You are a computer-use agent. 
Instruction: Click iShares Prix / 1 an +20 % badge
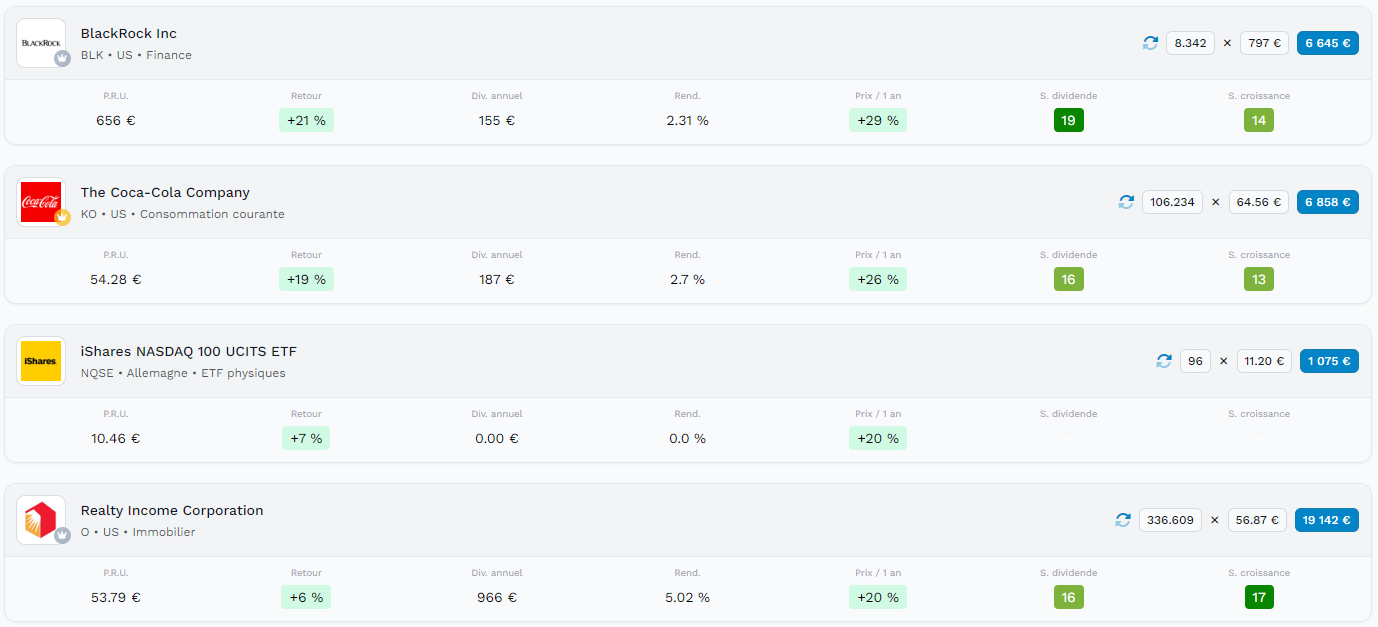878,439
